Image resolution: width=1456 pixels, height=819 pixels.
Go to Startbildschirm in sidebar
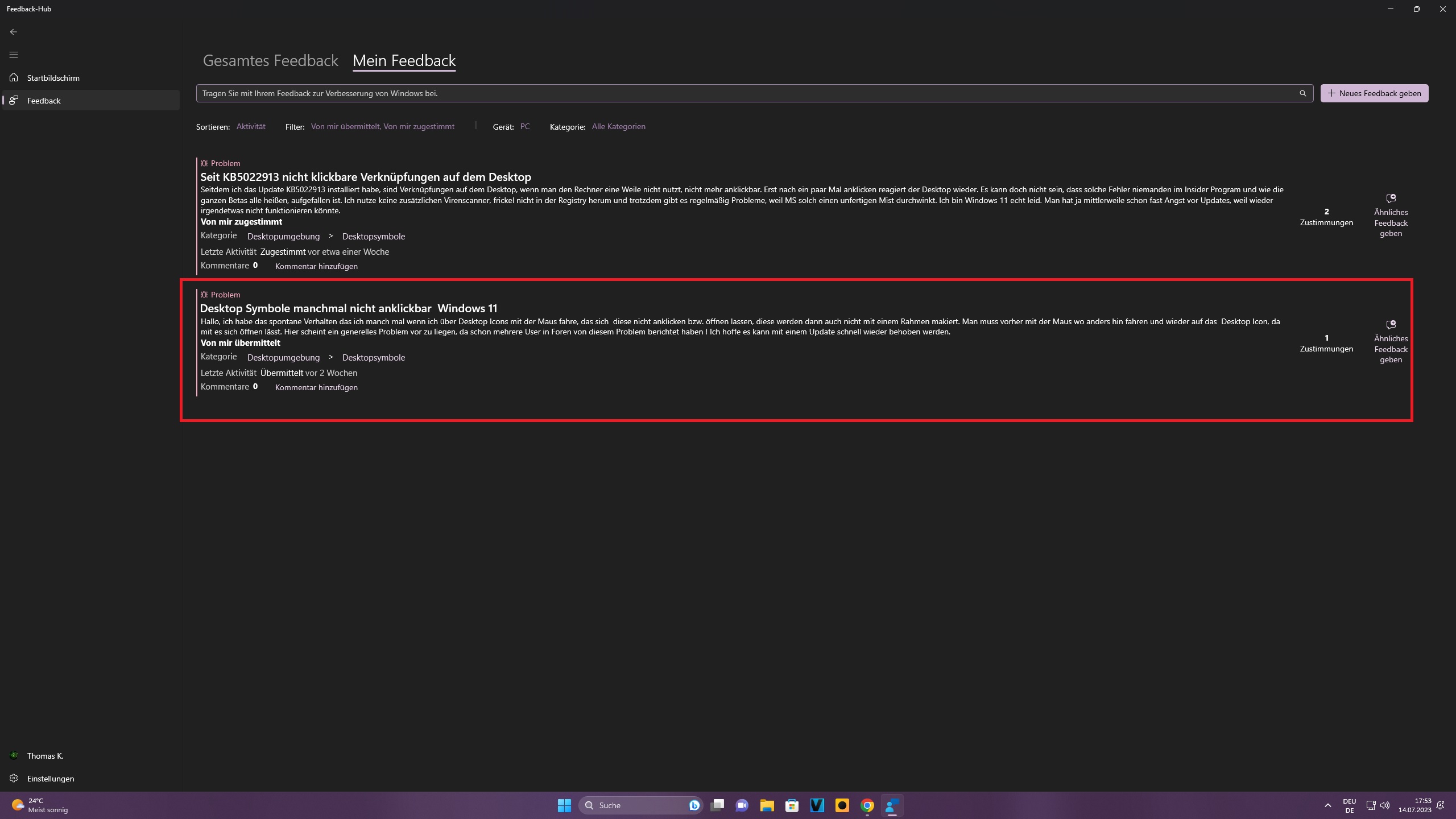coord(53,78)
